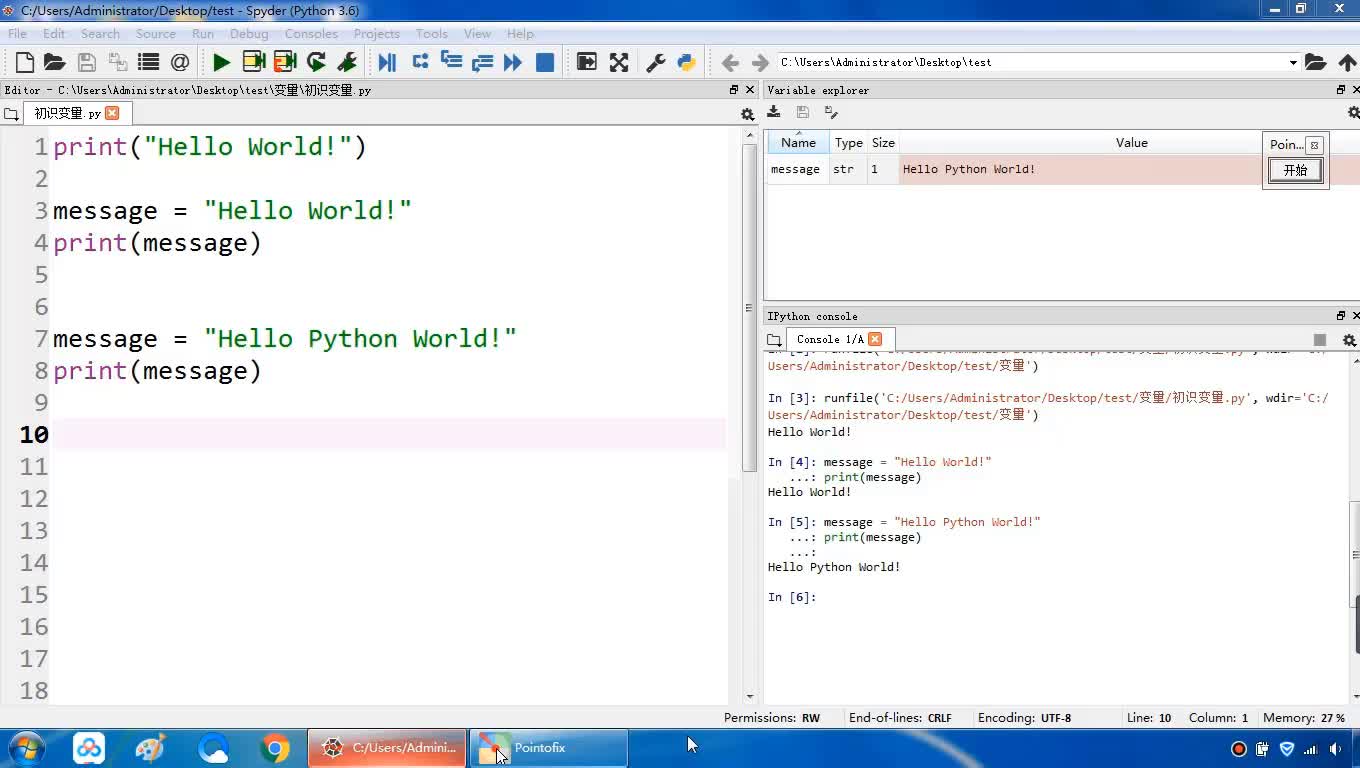Click the Run current cell icon
Viewport: 1360px width, 768px height.
(253, 62)
